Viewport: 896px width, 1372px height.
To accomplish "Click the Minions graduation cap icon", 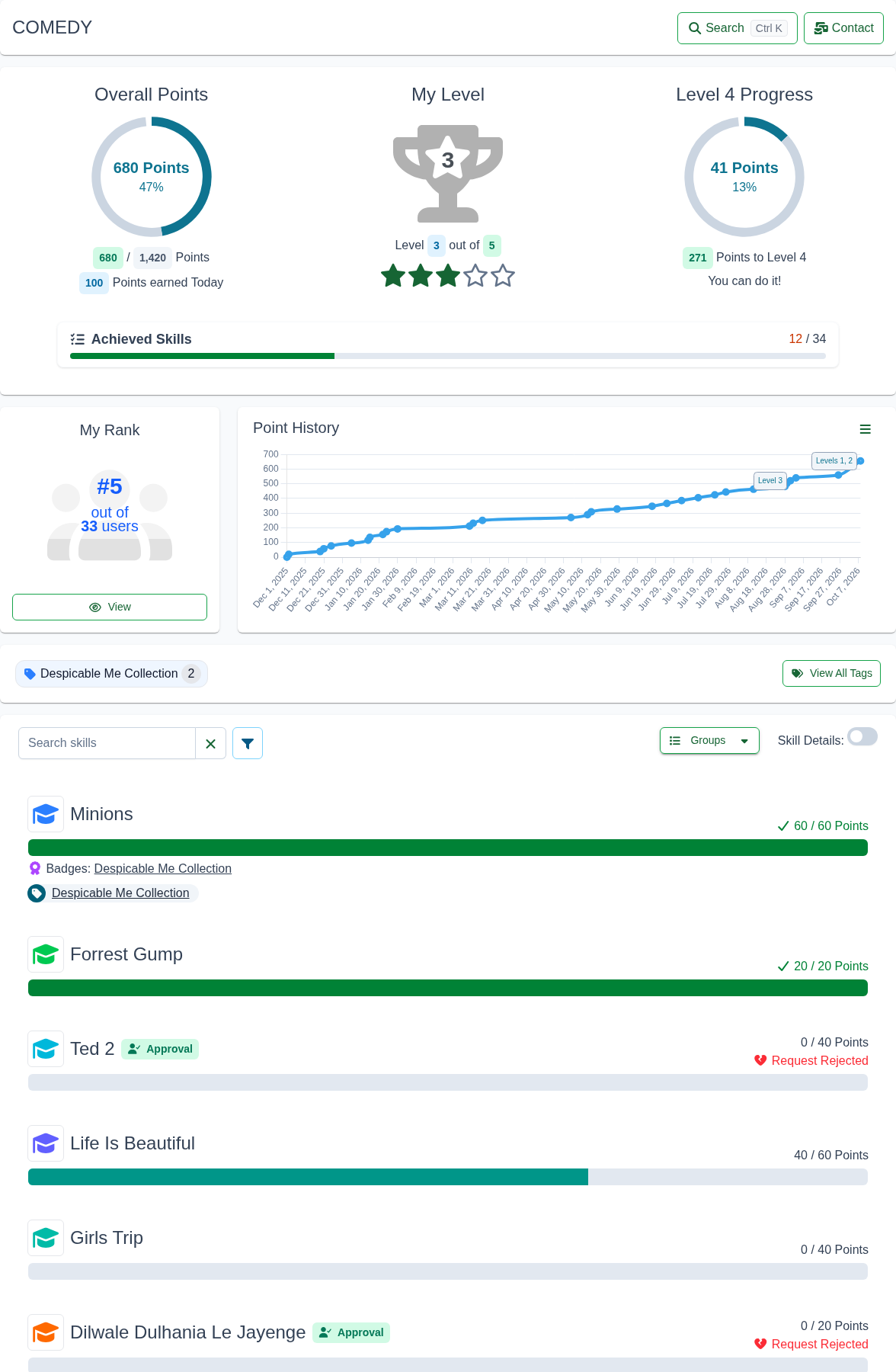I will tap(46, 814).
